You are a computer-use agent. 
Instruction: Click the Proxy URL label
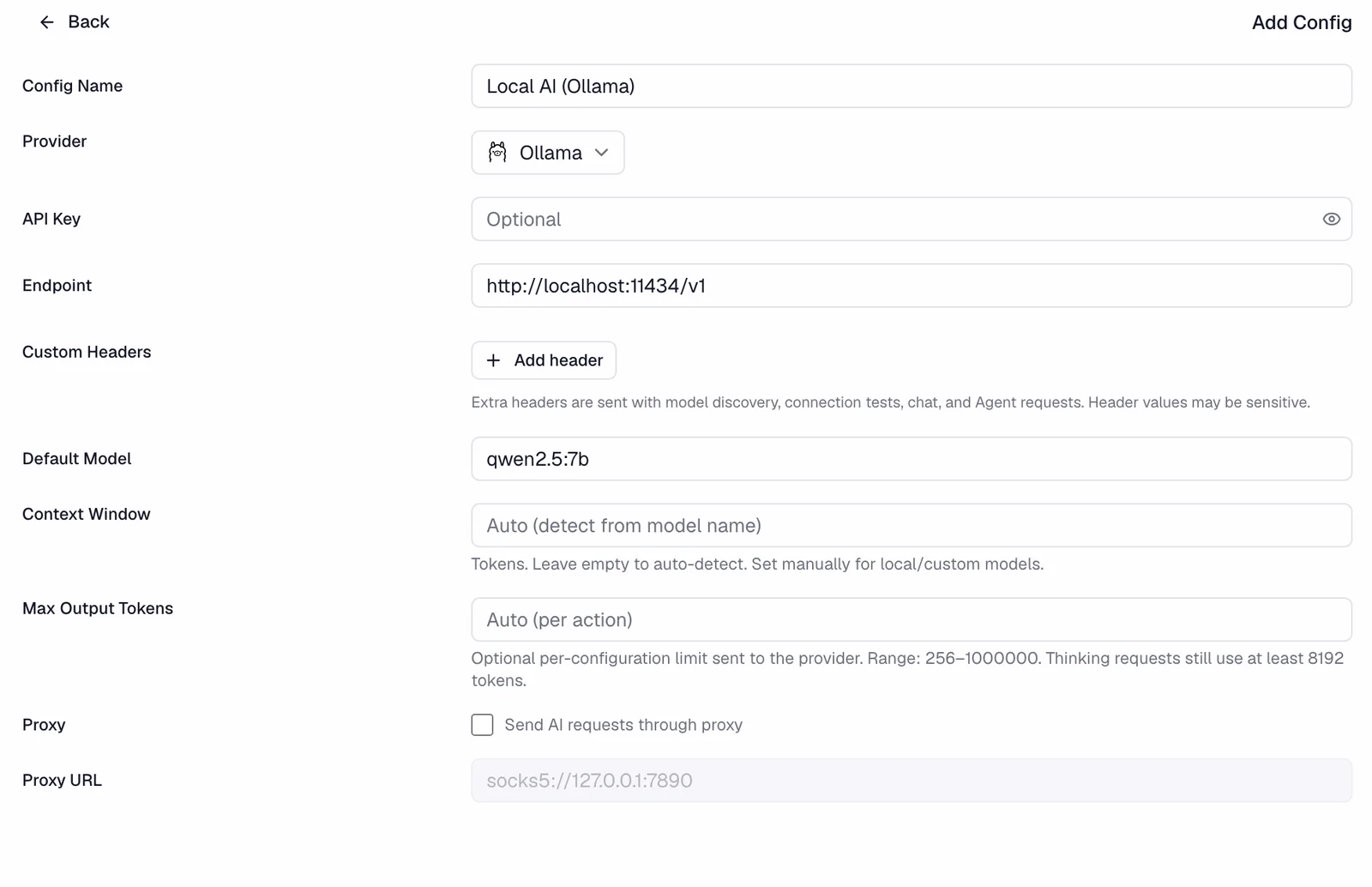[63, 781]
